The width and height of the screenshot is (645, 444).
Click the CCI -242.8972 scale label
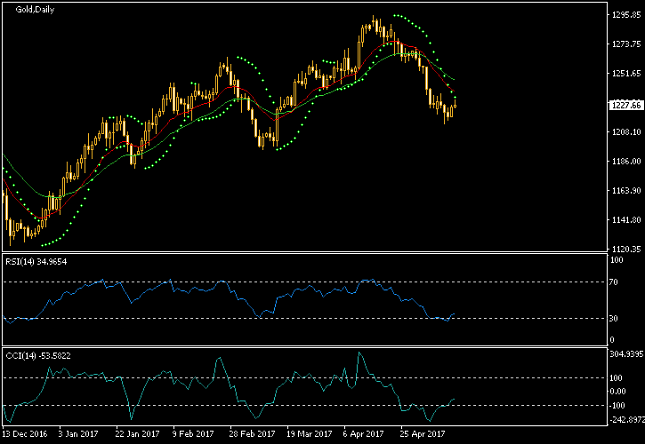pyautogui.click(x=627, y=420)
